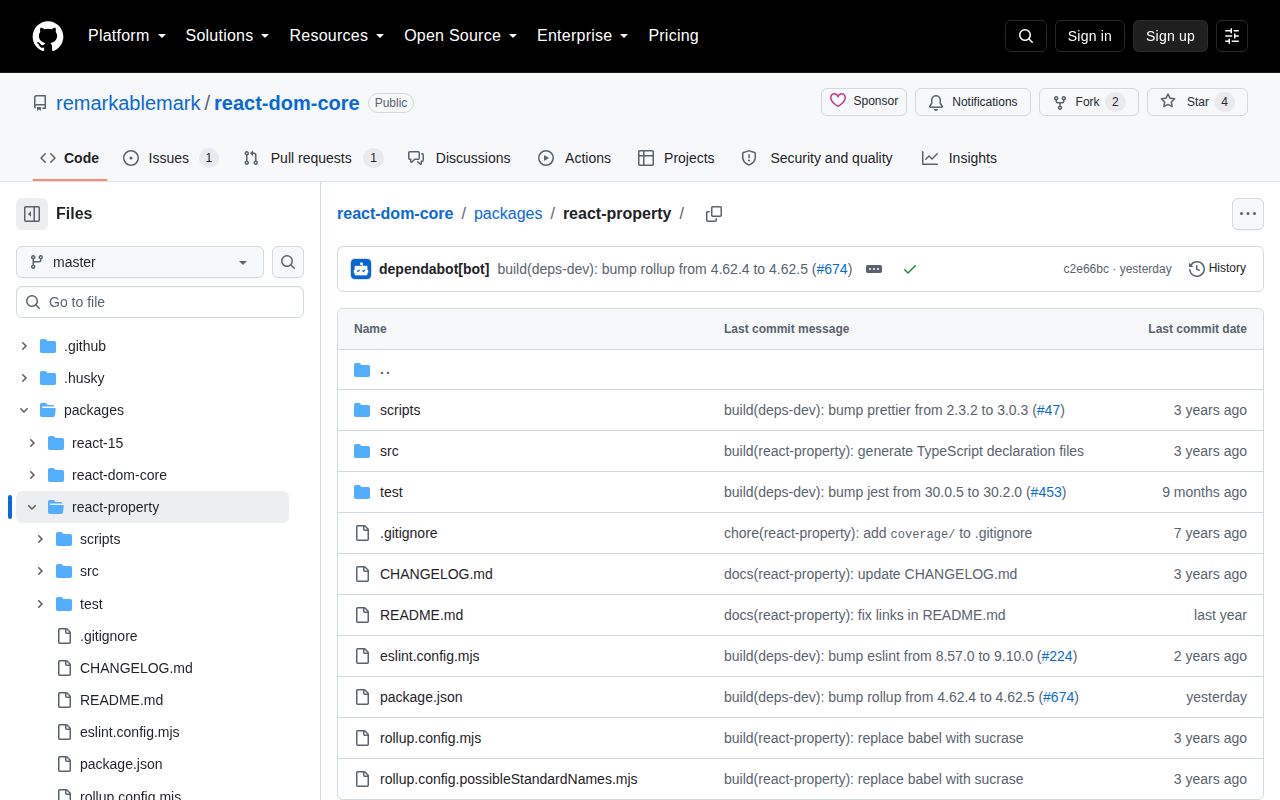Search files magnifier icon in sidebar
1280x800 pixels.
pos(288,262)
